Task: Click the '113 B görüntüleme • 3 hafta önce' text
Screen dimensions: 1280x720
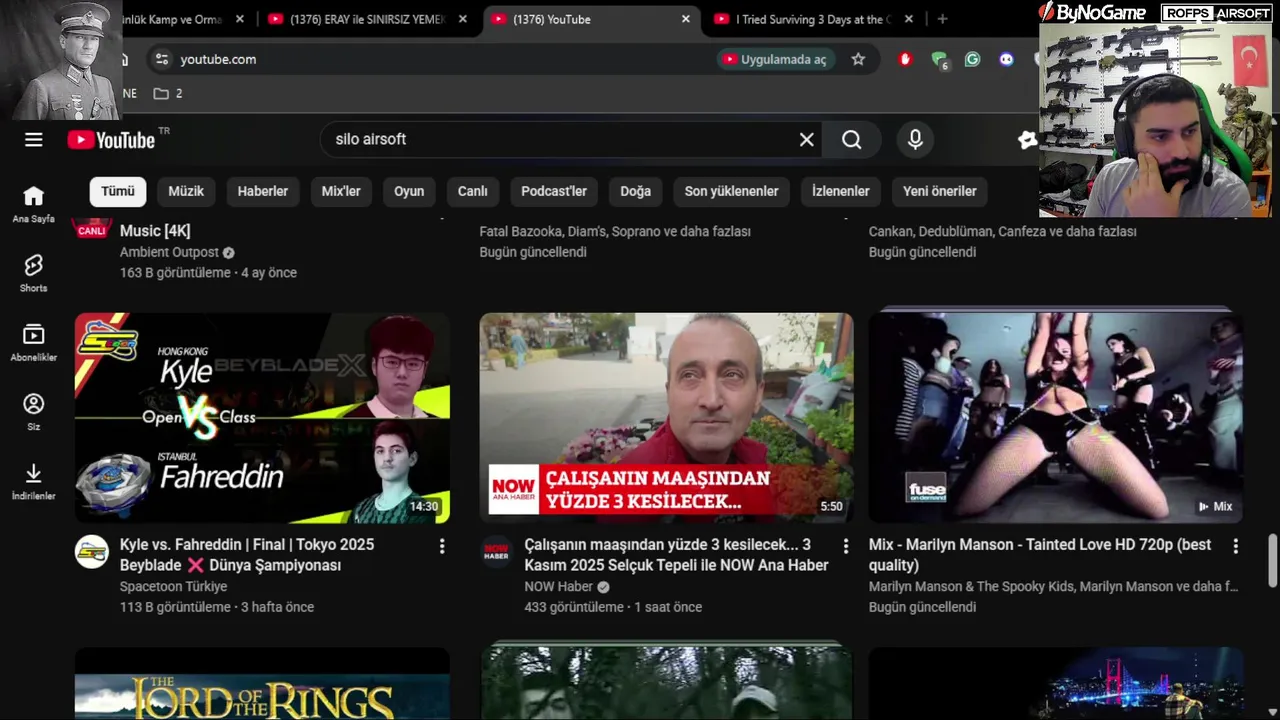Action: click(217, 607)
